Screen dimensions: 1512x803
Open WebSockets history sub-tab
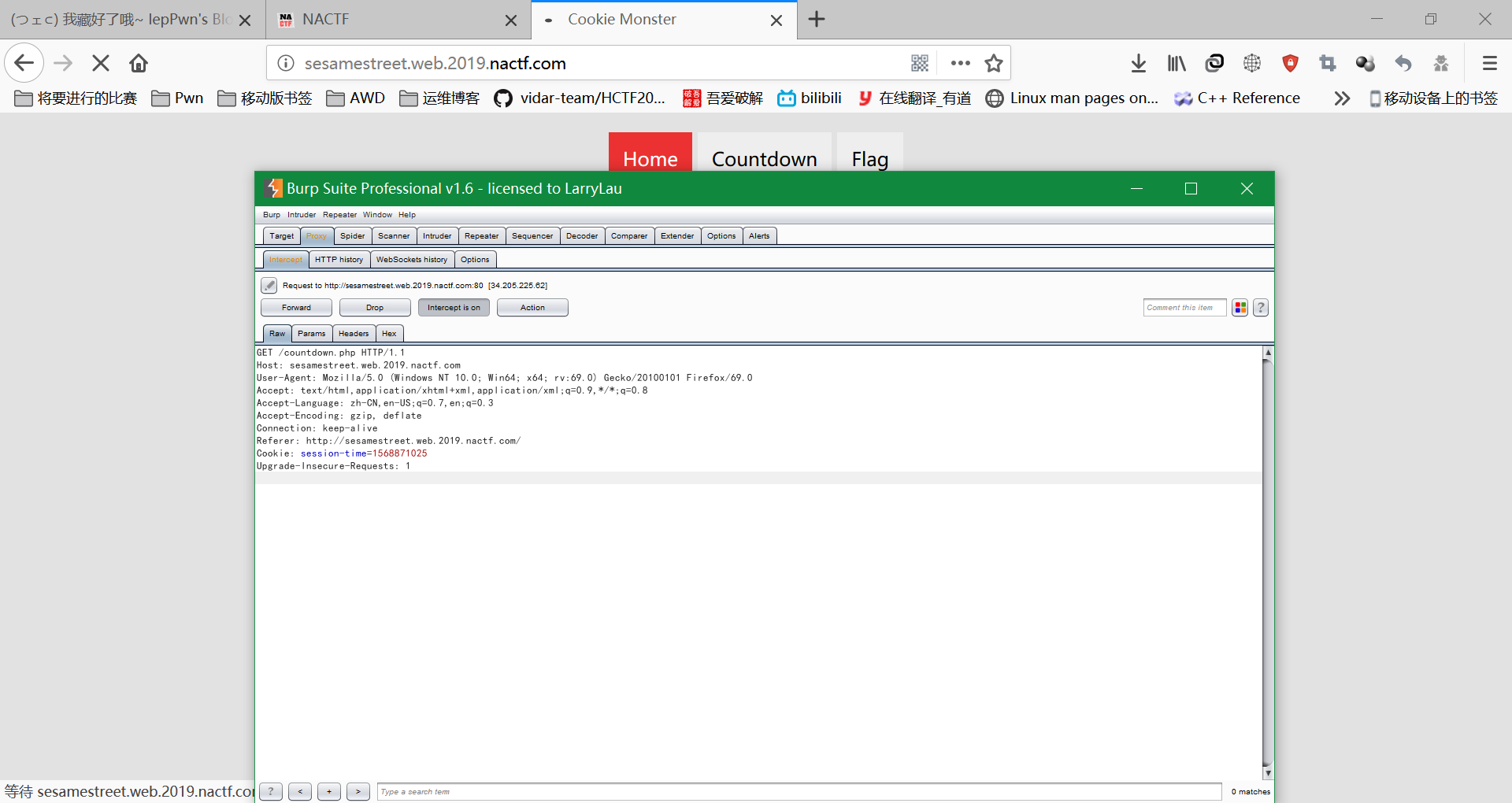pos(412,260)
